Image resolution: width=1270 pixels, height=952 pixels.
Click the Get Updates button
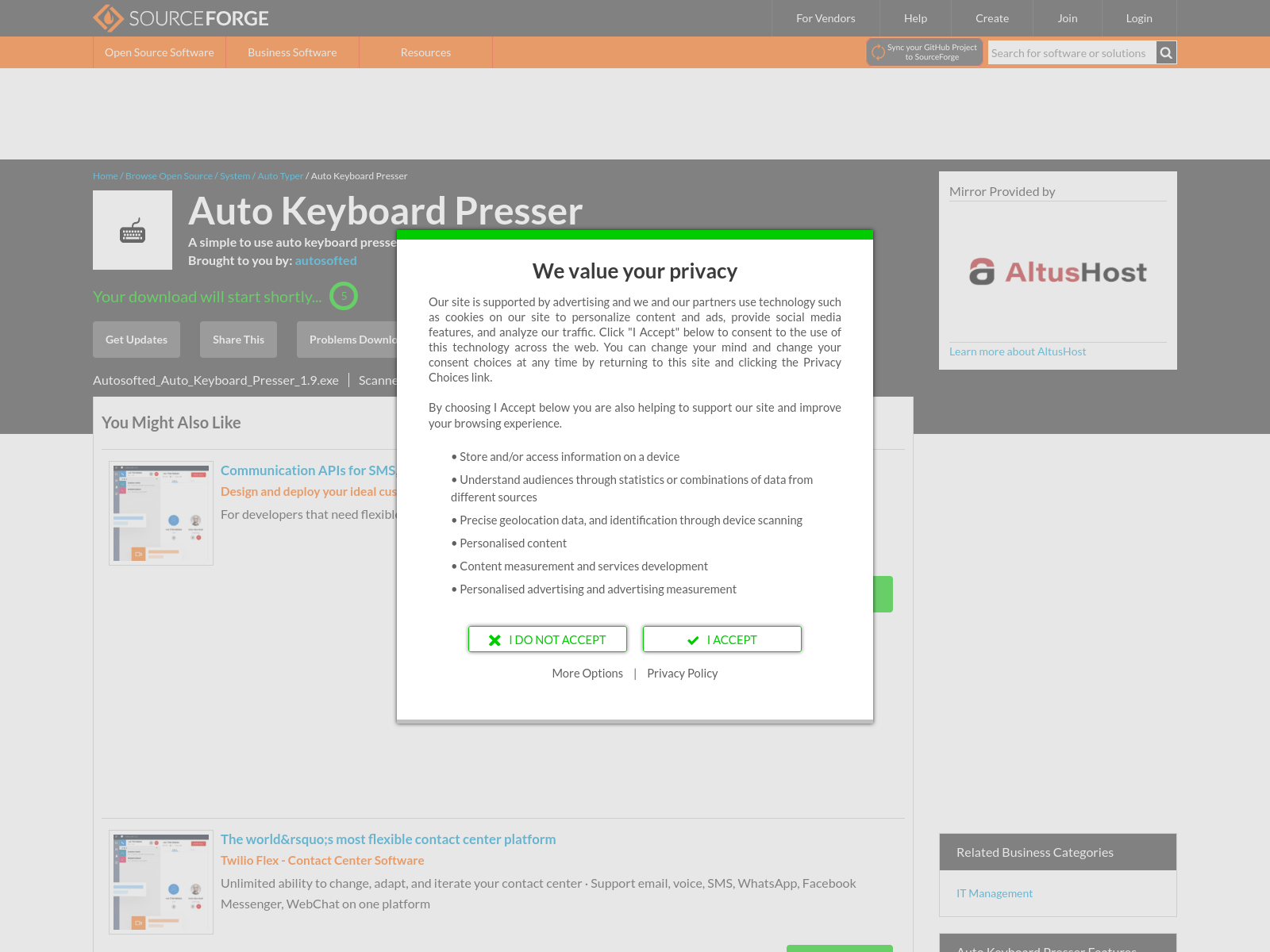tap(137, 340)
